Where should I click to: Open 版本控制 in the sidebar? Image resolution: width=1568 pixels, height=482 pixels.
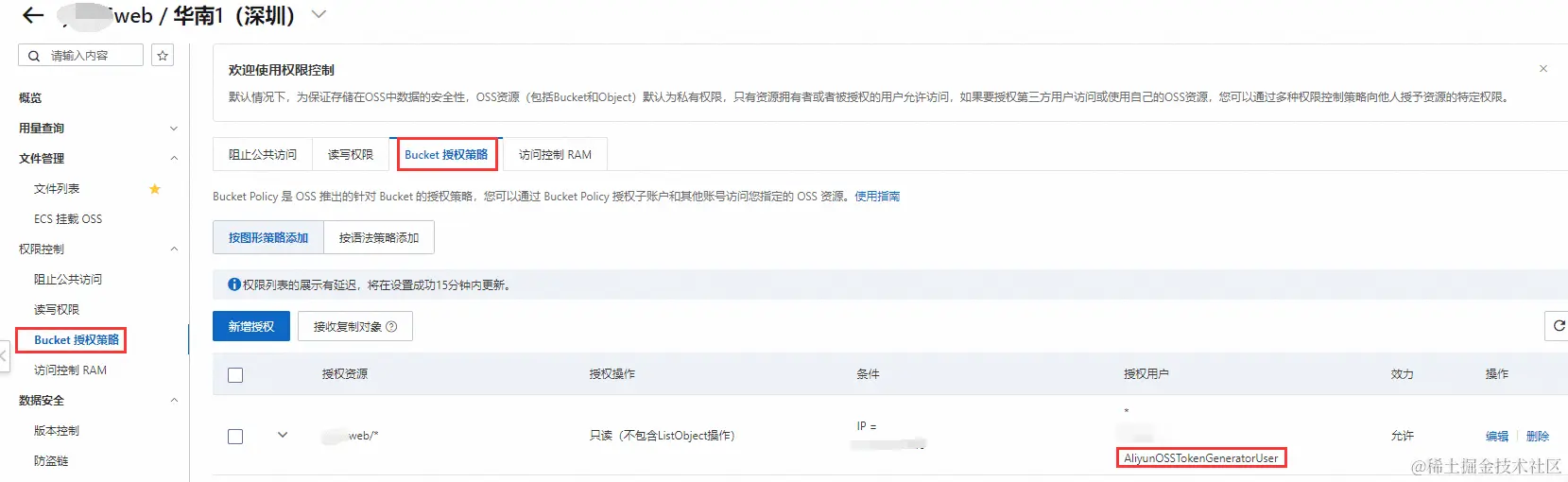pyautogui.click(x=57, y=431)
